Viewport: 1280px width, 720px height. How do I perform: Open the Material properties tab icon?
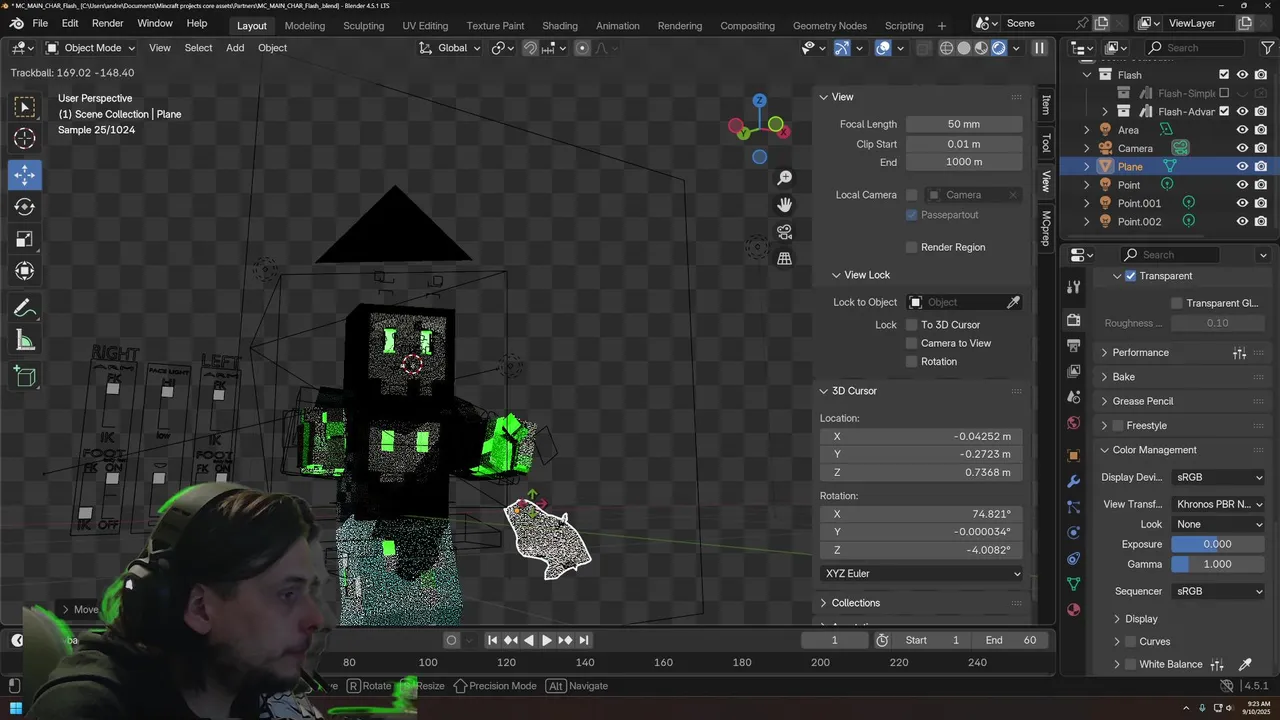1074,610
